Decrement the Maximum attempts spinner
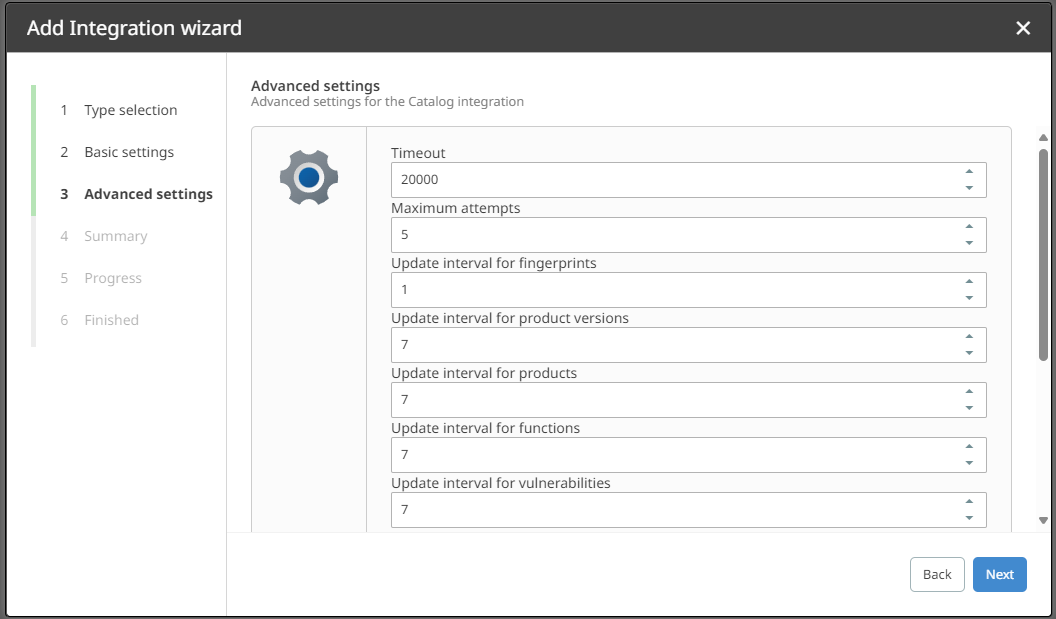 [969, 243]
